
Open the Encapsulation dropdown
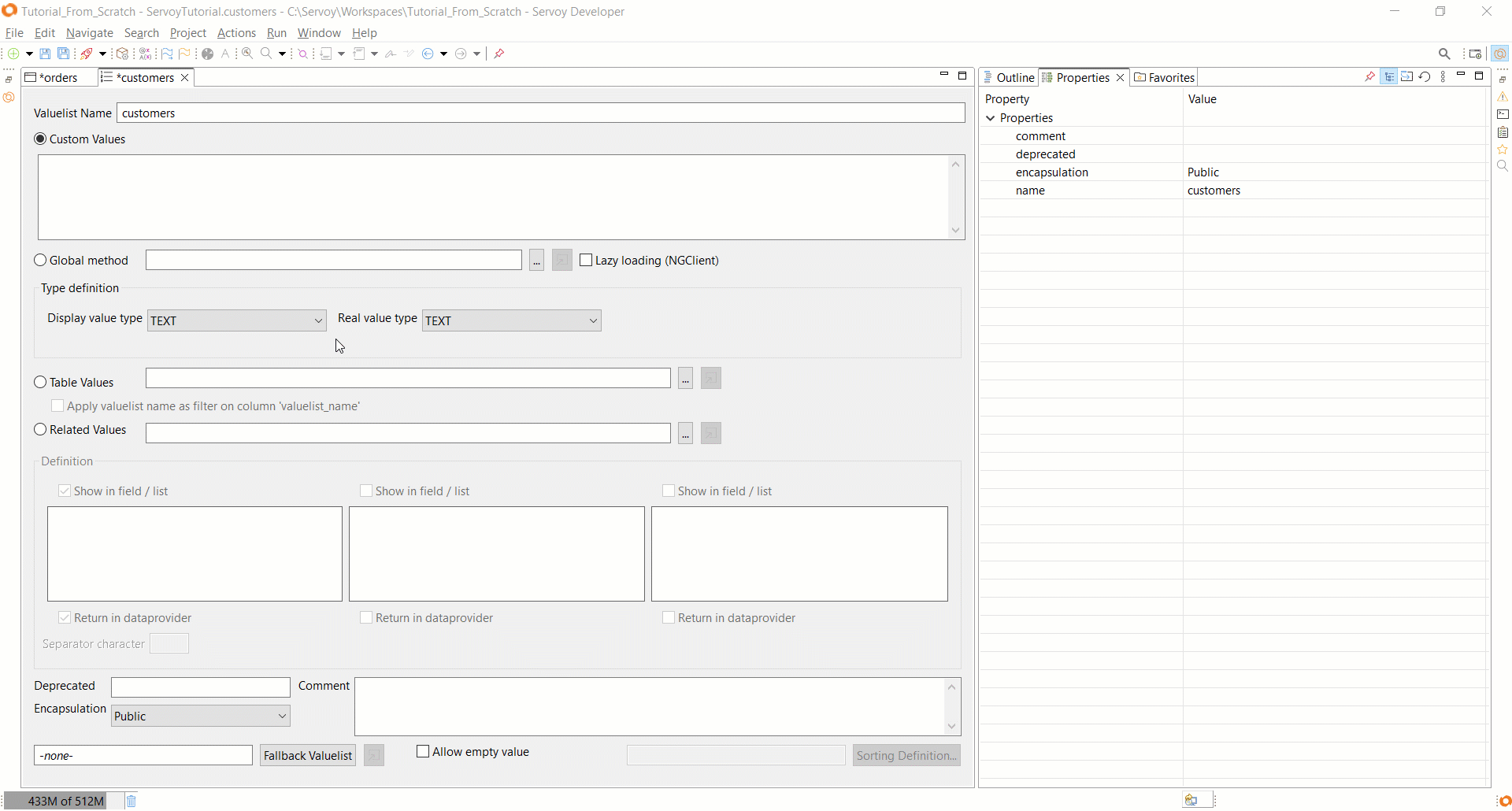tap(201, 716)
